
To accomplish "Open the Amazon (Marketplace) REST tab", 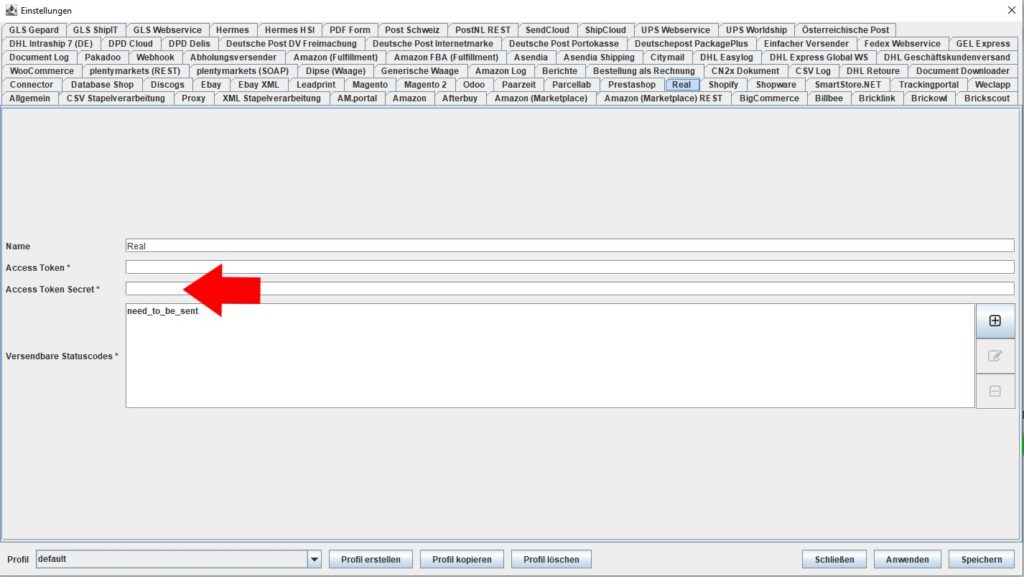I will [x=663, y=98].
